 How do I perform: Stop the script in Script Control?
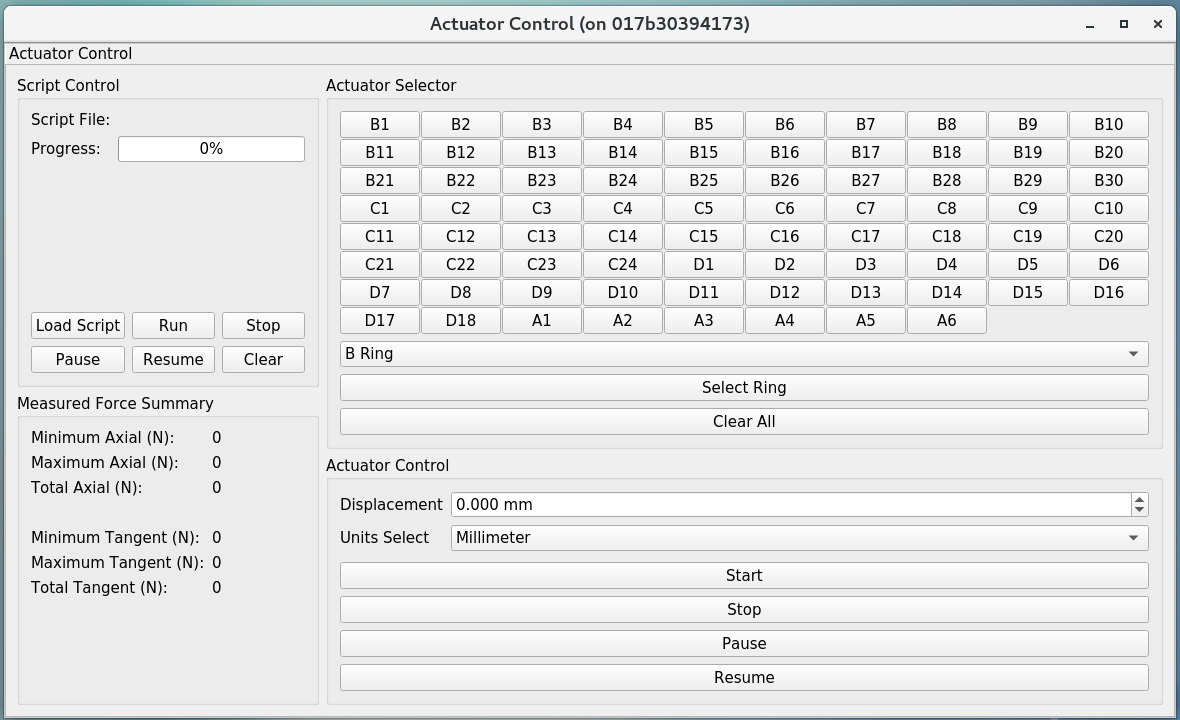pos(263,326)
